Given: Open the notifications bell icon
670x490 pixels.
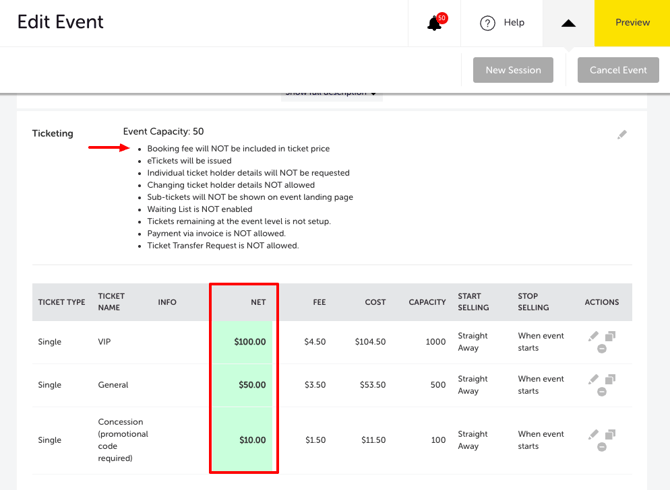Looking at the screenshot, I should pyautogui.click(x=435, y=23).
